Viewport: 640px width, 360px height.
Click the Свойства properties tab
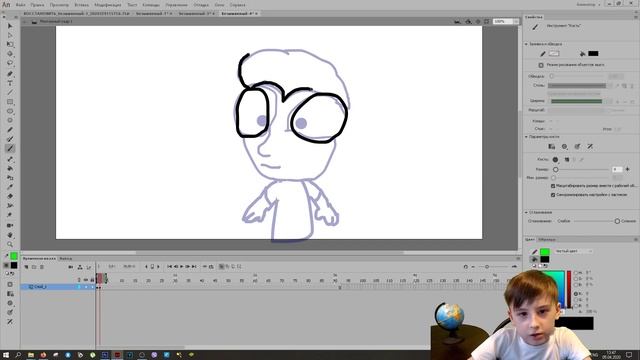click(534, 17)
